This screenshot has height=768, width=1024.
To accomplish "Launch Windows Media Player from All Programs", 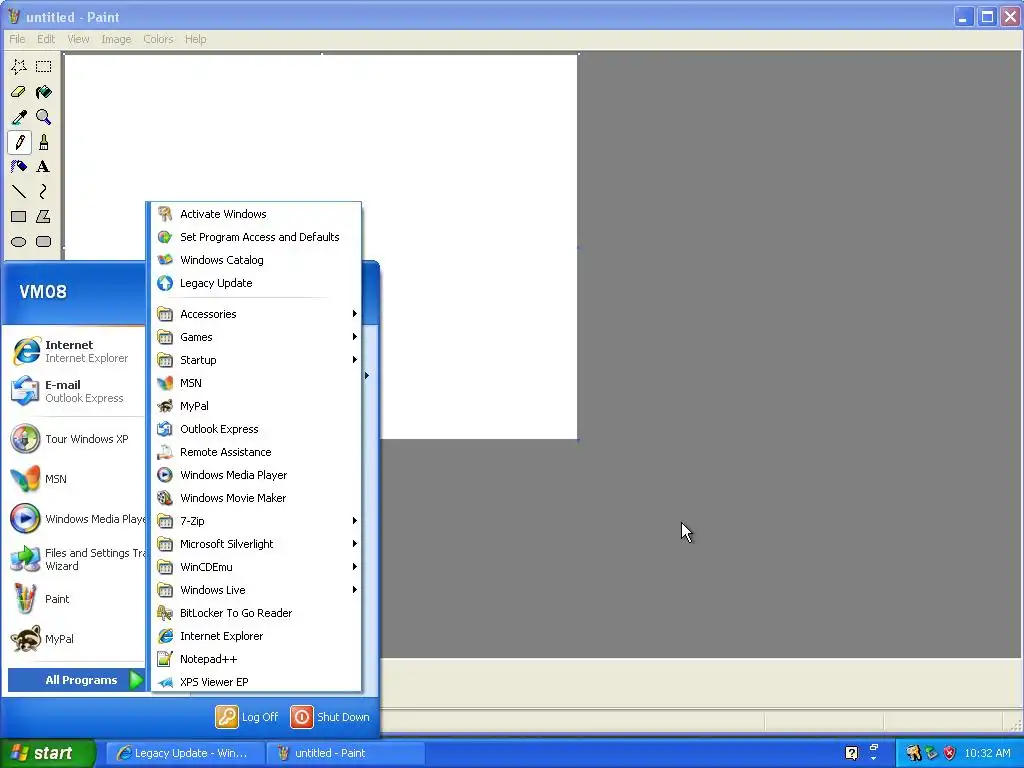I will [257, 475].
